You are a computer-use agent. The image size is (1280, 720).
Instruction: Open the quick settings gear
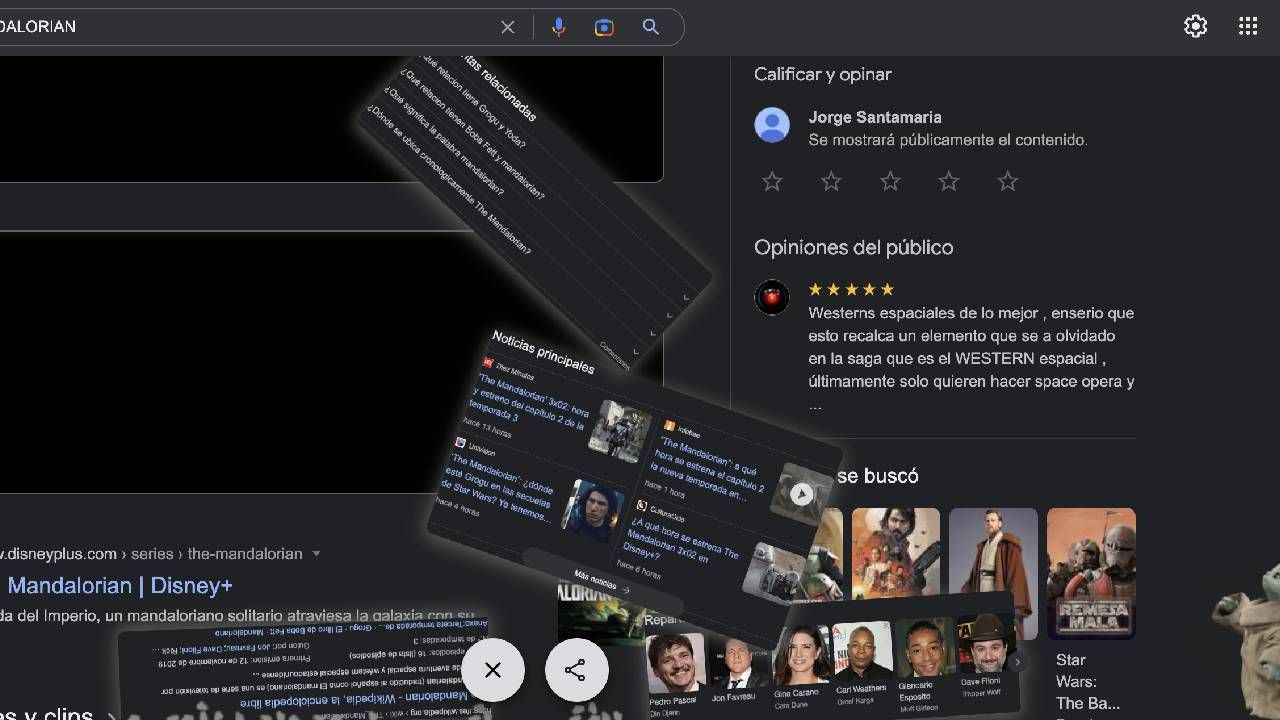click(1195, 26)
